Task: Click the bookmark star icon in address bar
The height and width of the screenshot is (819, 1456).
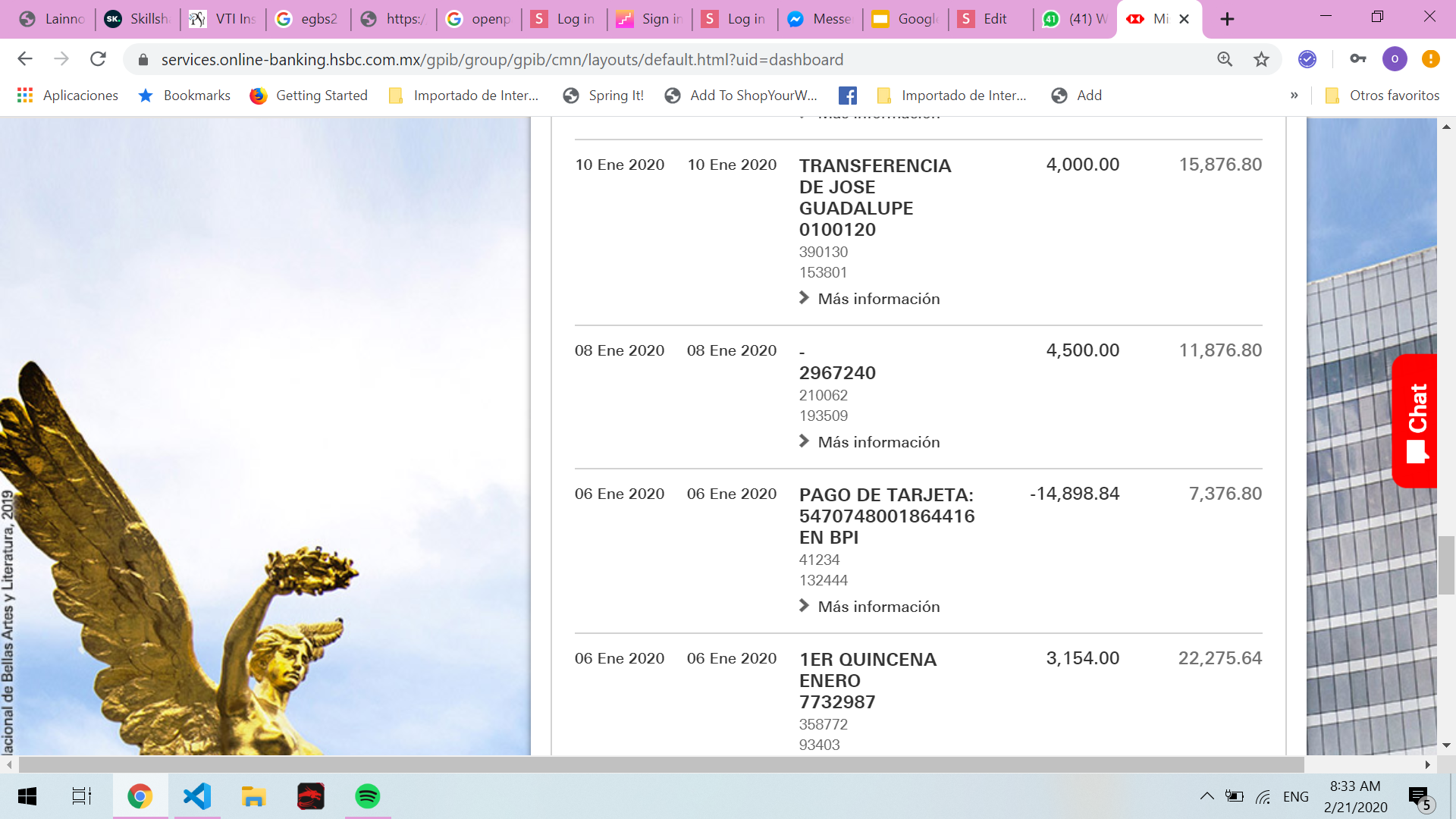Action: pos(1261,59)
